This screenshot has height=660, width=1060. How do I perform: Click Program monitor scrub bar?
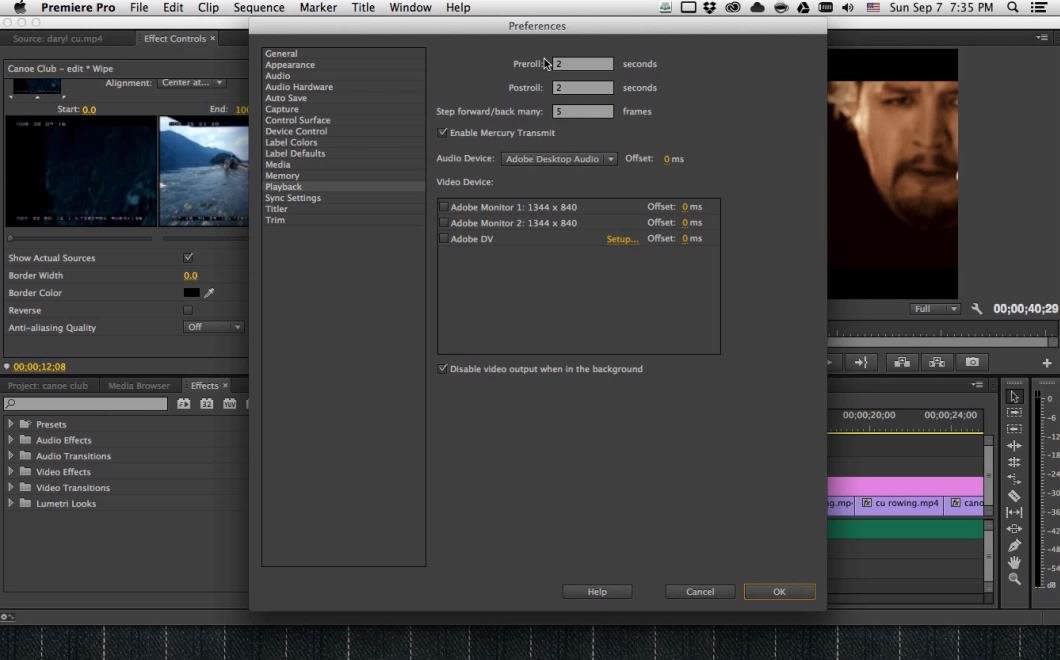(940, 342)
